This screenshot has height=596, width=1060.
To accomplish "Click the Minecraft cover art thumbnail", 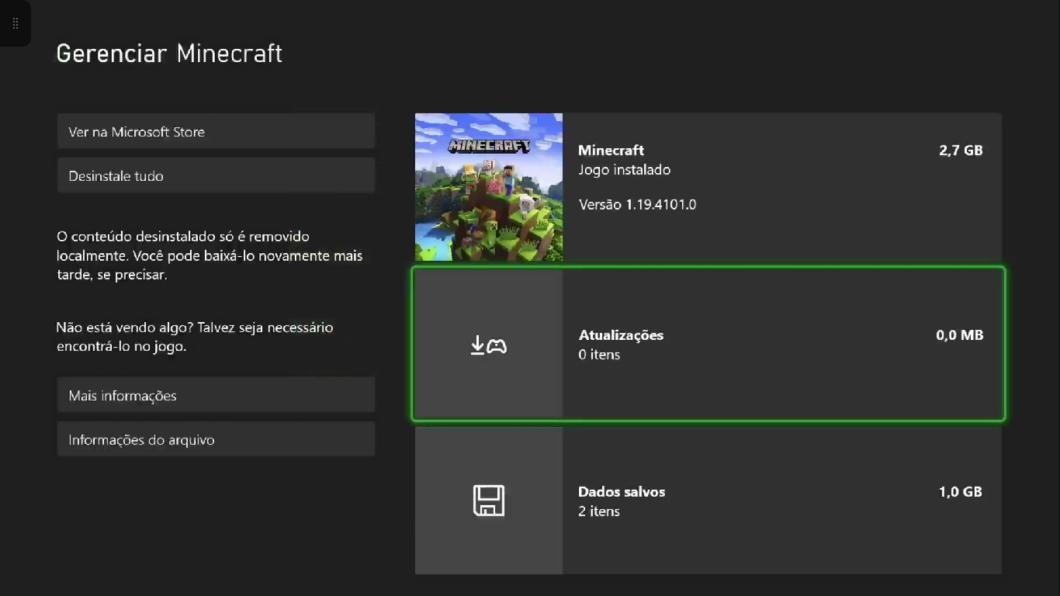I will coord(489,187).
